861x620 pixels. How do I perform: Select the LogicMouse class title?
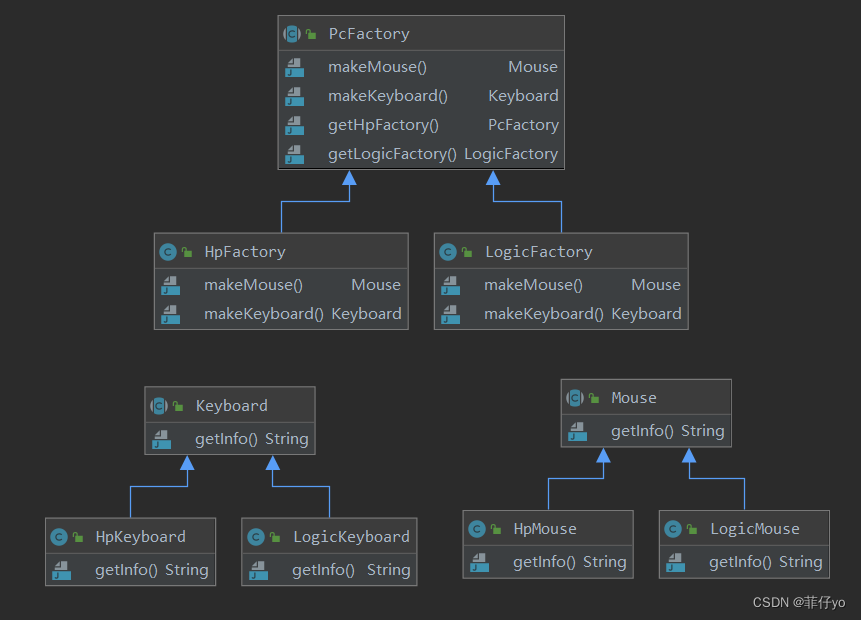pyautogui.click(x=755, y=529)
